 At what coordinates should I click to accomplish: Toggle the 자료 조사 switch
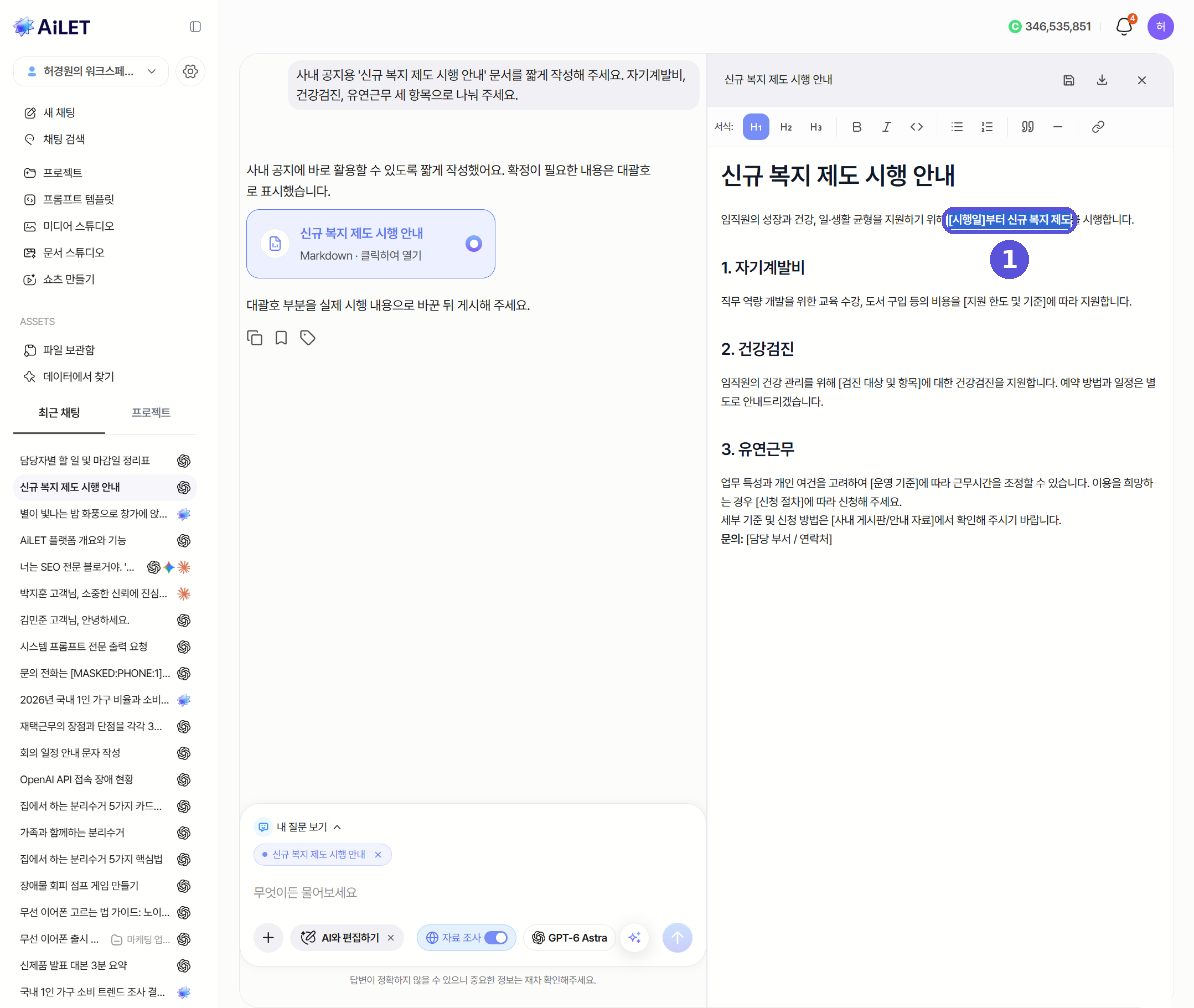click(496, 938)
